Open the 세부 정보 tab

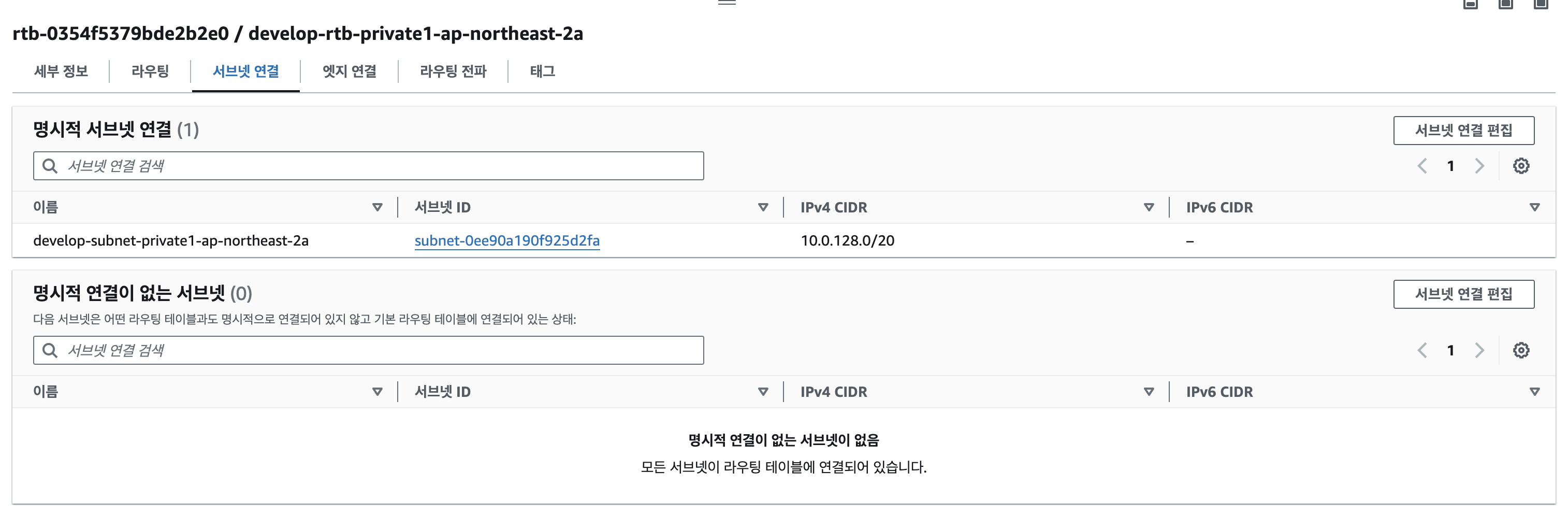click(x=61, y=71)
